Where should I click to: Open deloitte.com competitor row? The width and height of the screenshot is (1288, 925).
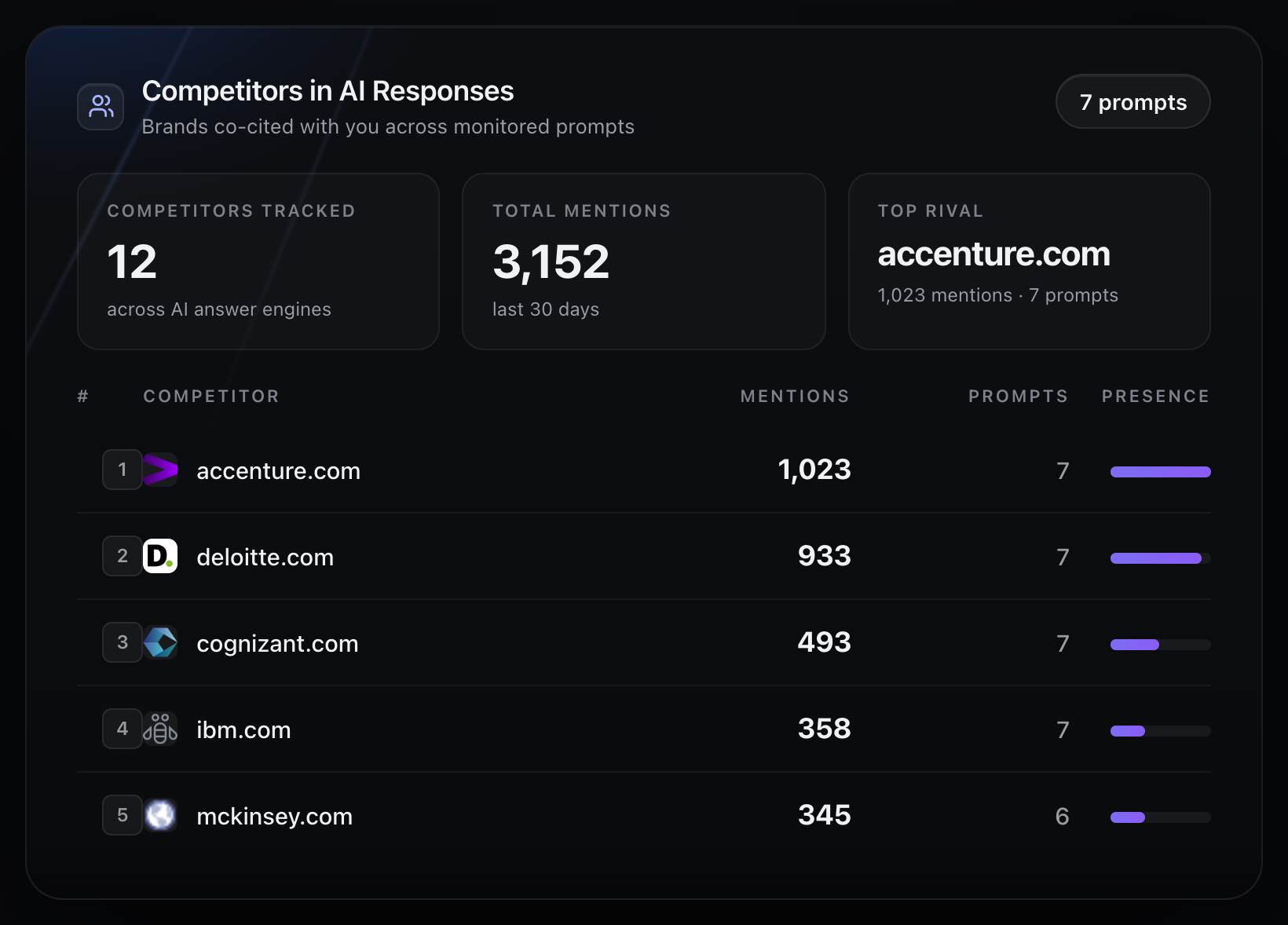coord(644,557)
